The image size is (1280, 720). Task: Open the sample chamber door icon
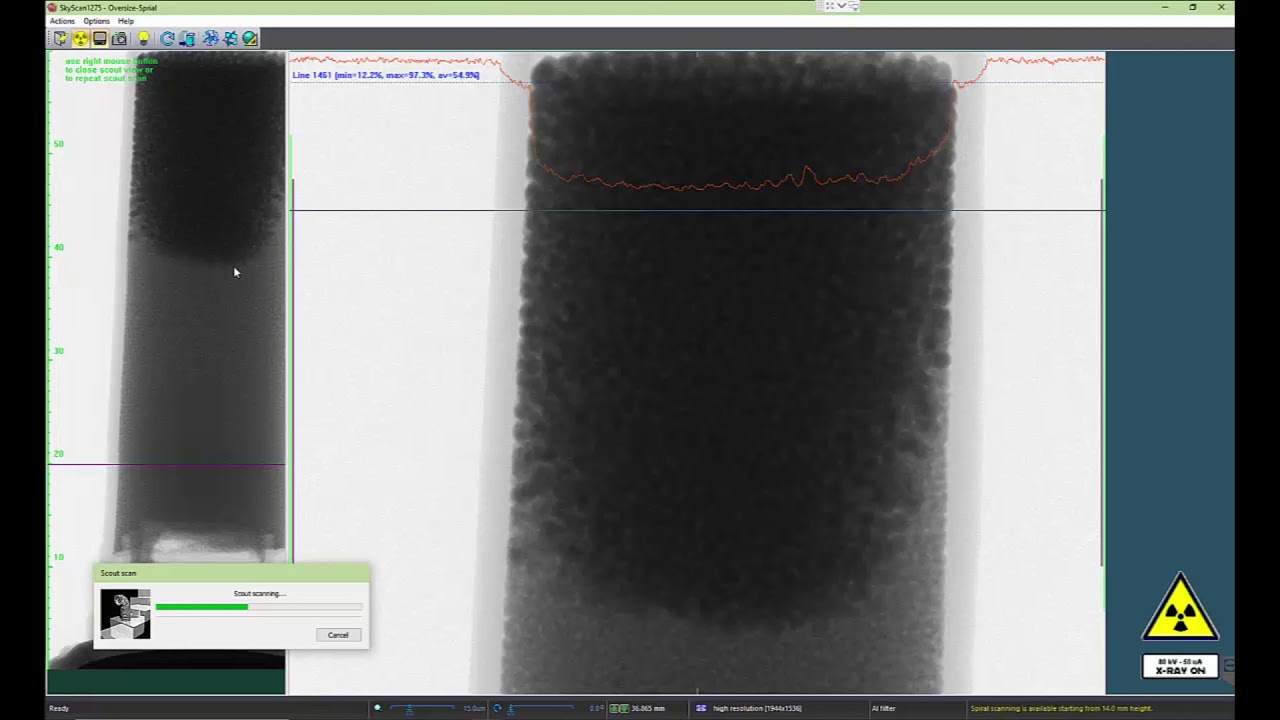[x=61, y=39]
